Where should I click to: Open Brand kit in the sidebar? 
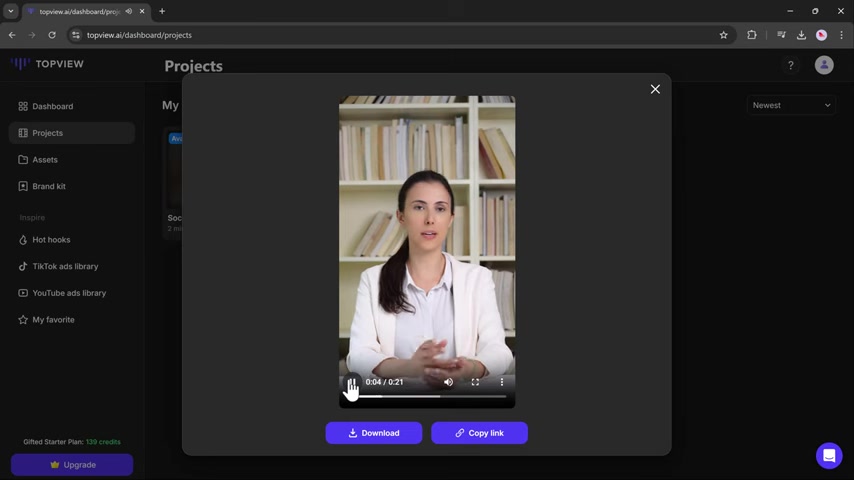tap(71, 186)
